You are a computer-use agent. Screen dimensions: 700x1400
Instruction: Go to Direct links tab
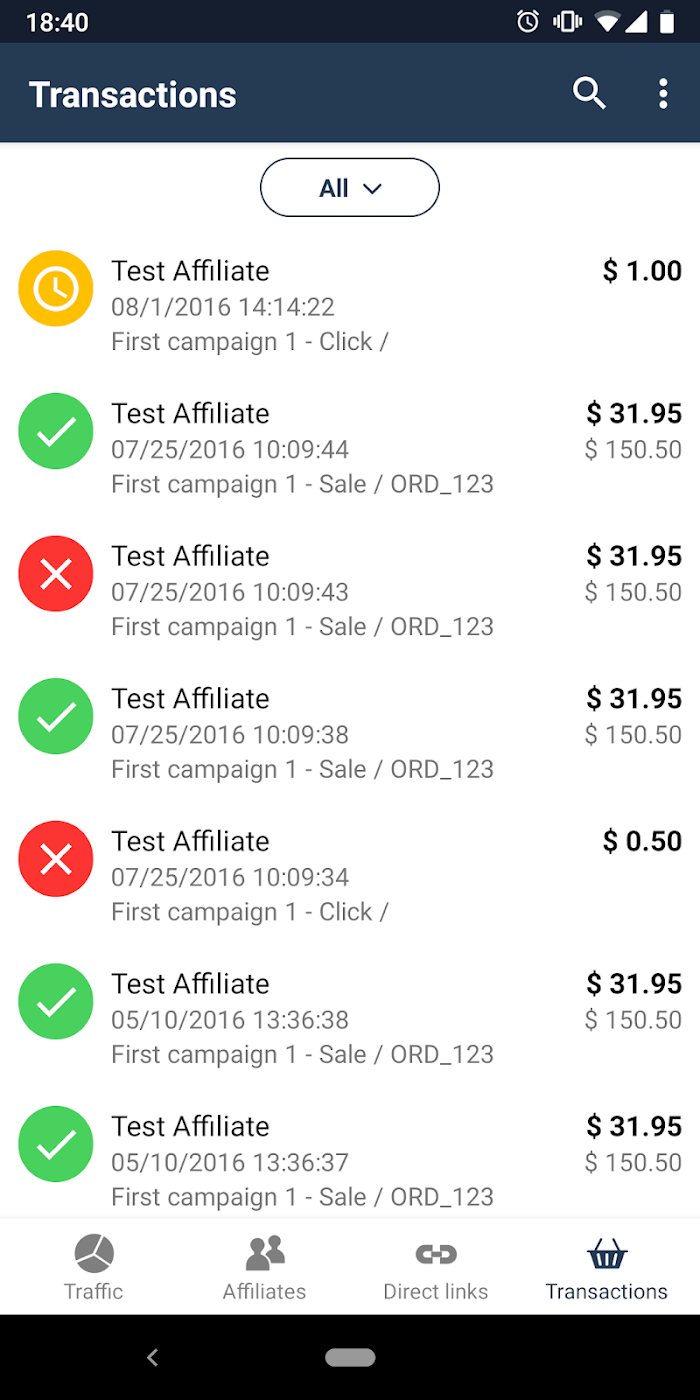(436, 1267)
